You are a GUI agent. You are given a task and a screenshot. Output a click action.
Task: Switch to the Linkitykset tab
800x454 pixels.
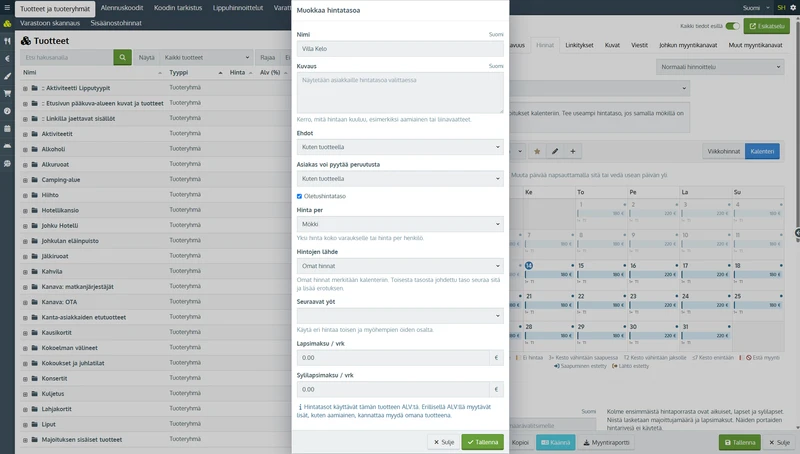click(579, 45)
